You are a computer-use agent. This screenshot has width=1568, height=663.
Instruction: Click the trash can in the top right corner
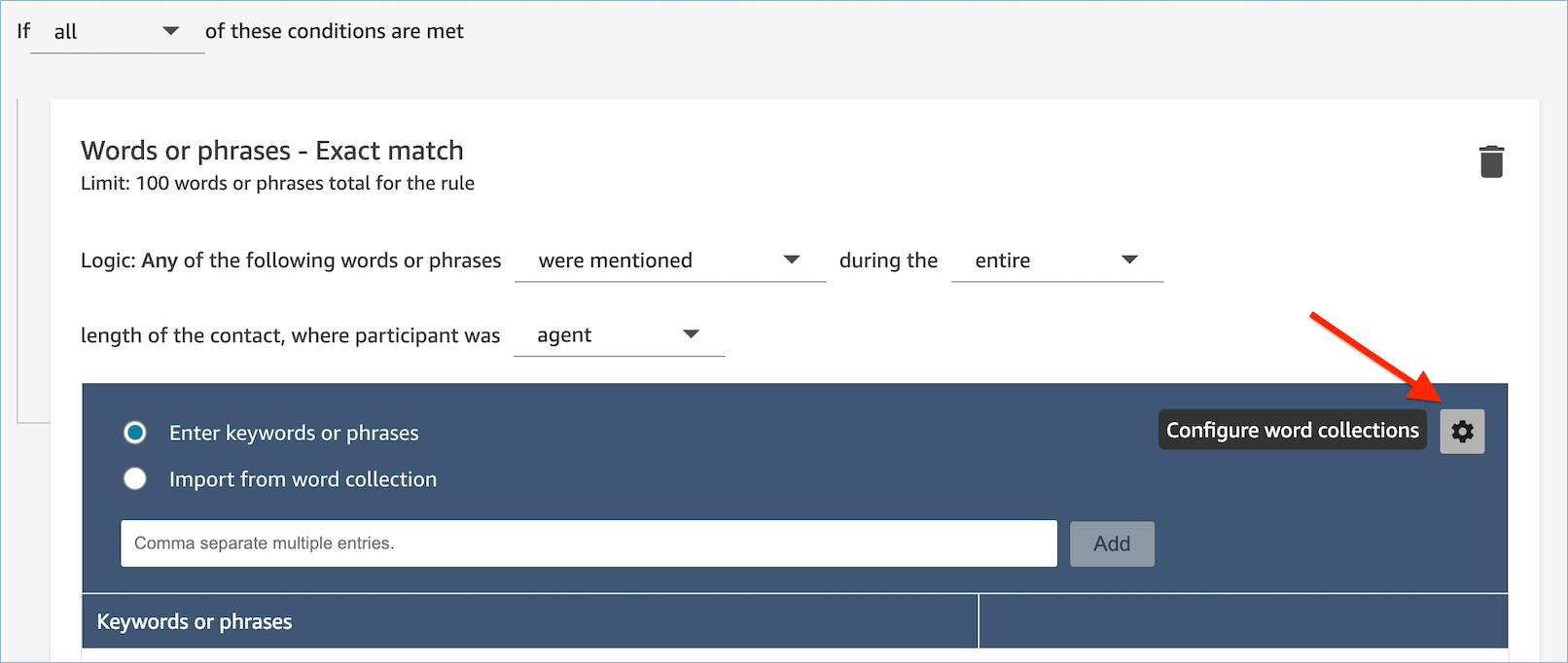point(1492,161)
